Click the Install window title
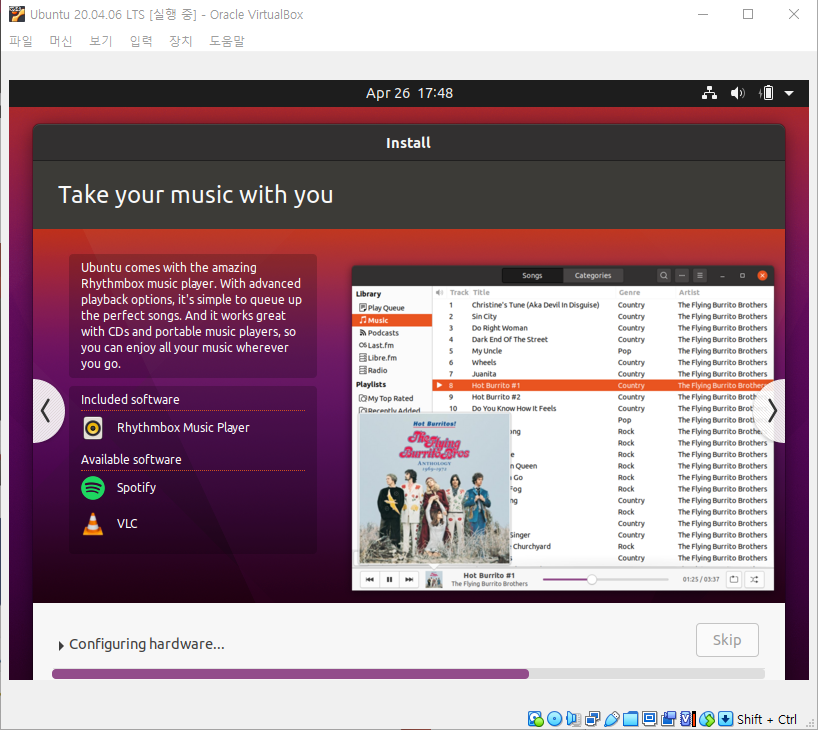This screenshot has height=730, width=818. [408, 143]
